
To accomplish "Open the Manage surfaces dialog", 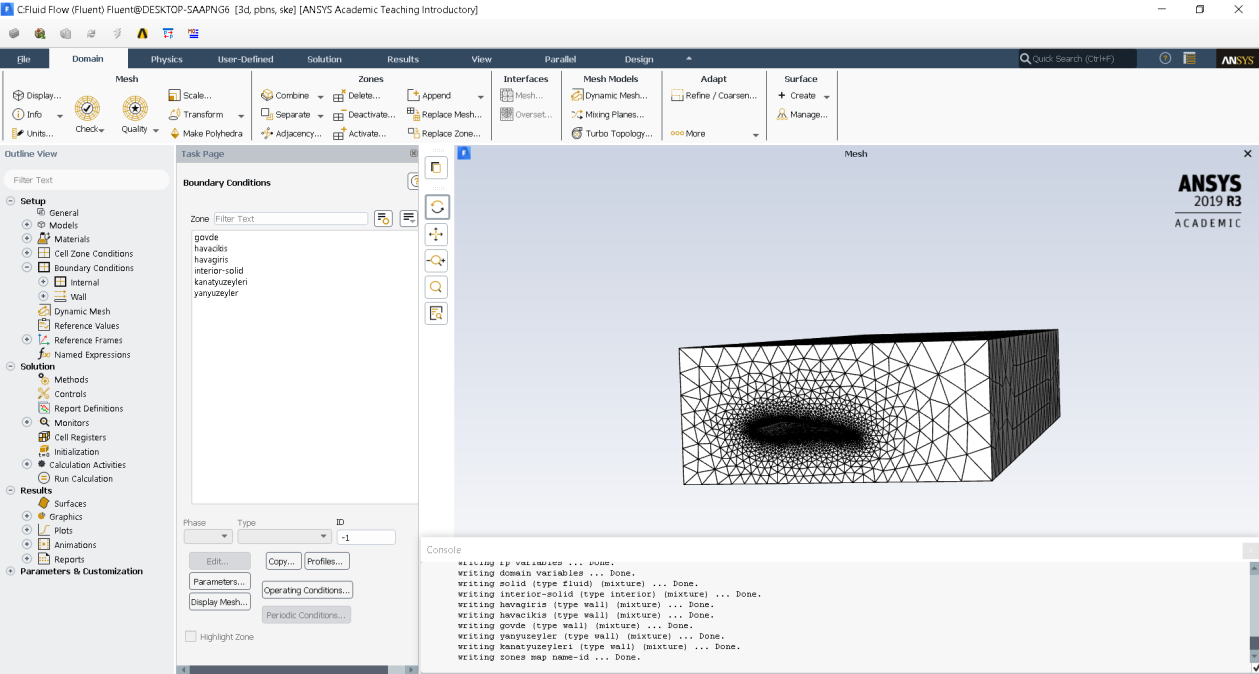I will (x=802, y=114).
